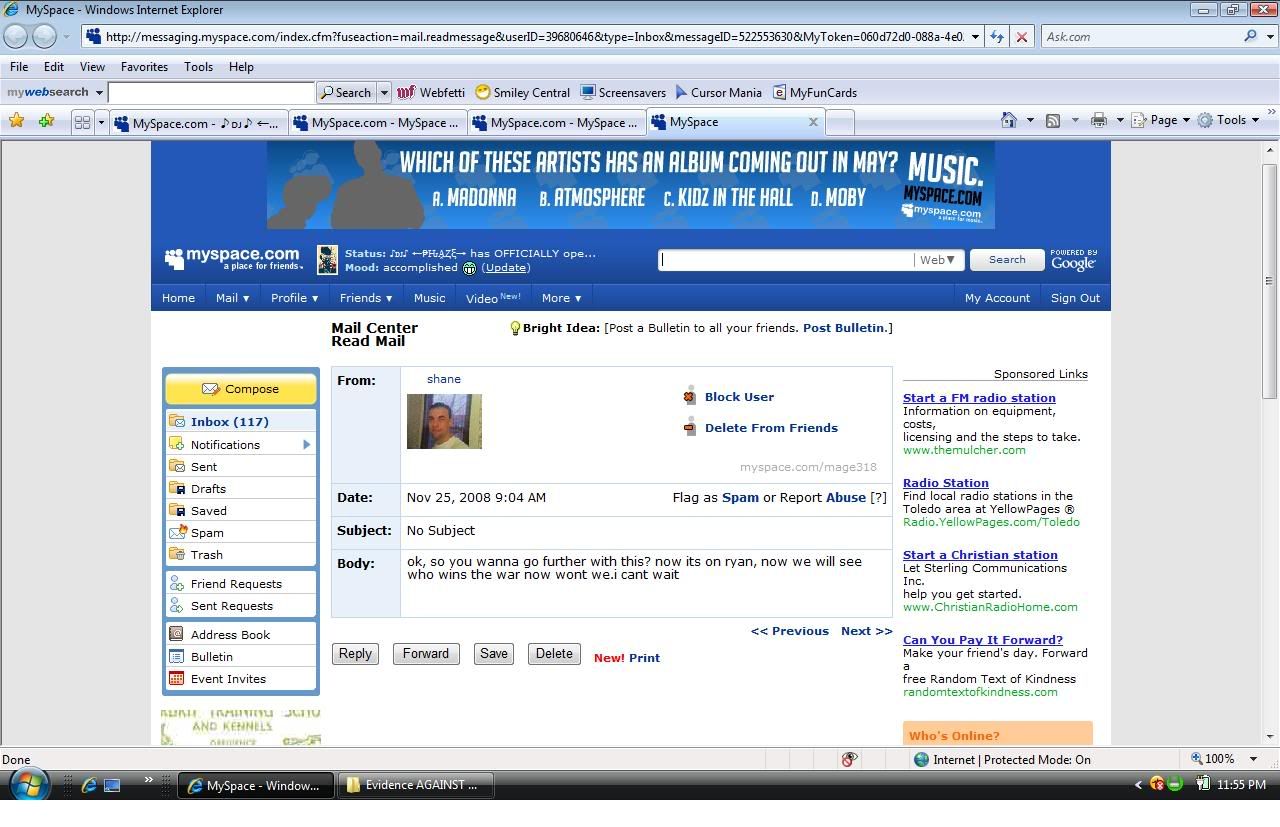1280x827 pixels.
Task: Click the Reply button
Action: click(x=355, y=654)
